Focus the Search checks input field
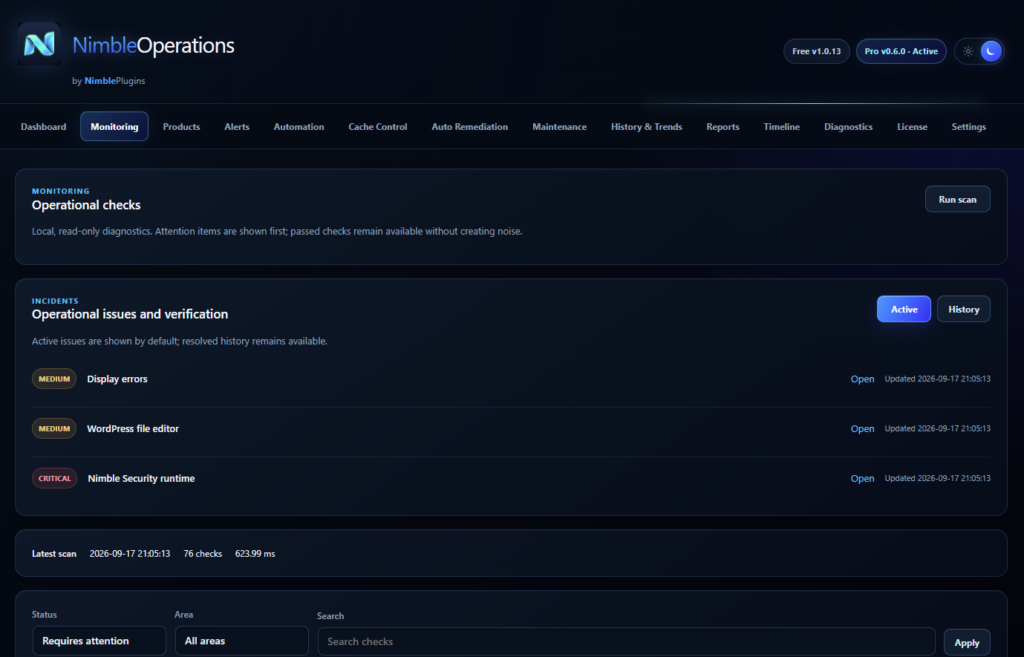This screenshot has height=657, width=1024. 626,641
